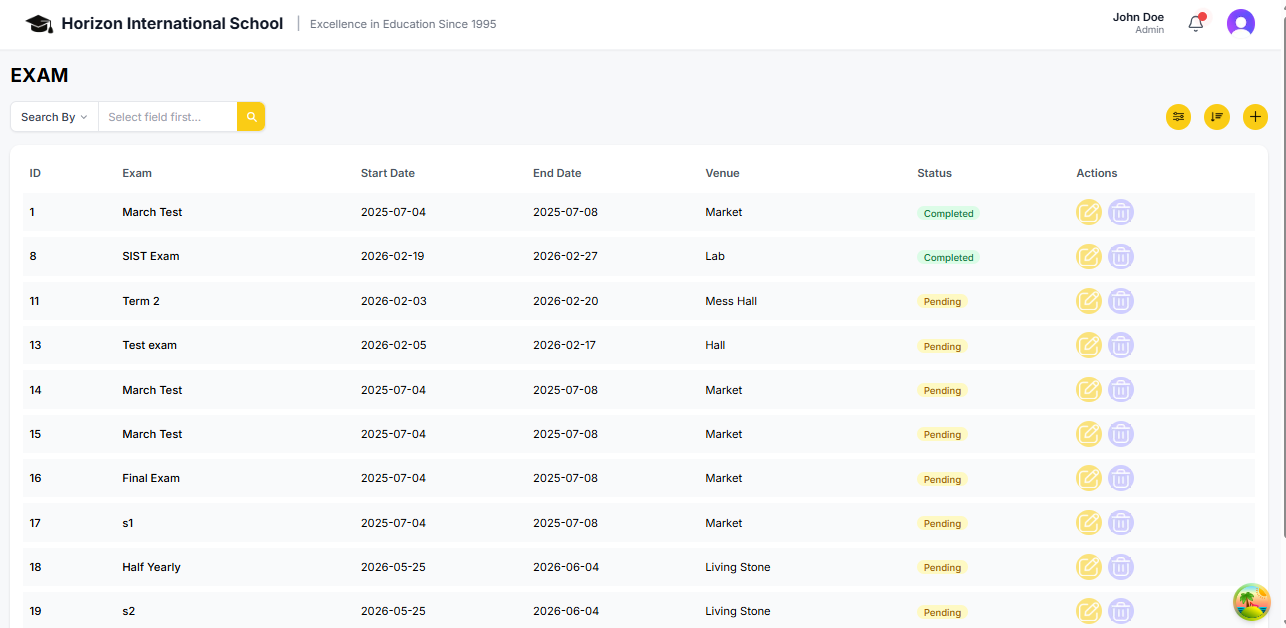Click the Status column header
1286x628 pixels.
934,173
